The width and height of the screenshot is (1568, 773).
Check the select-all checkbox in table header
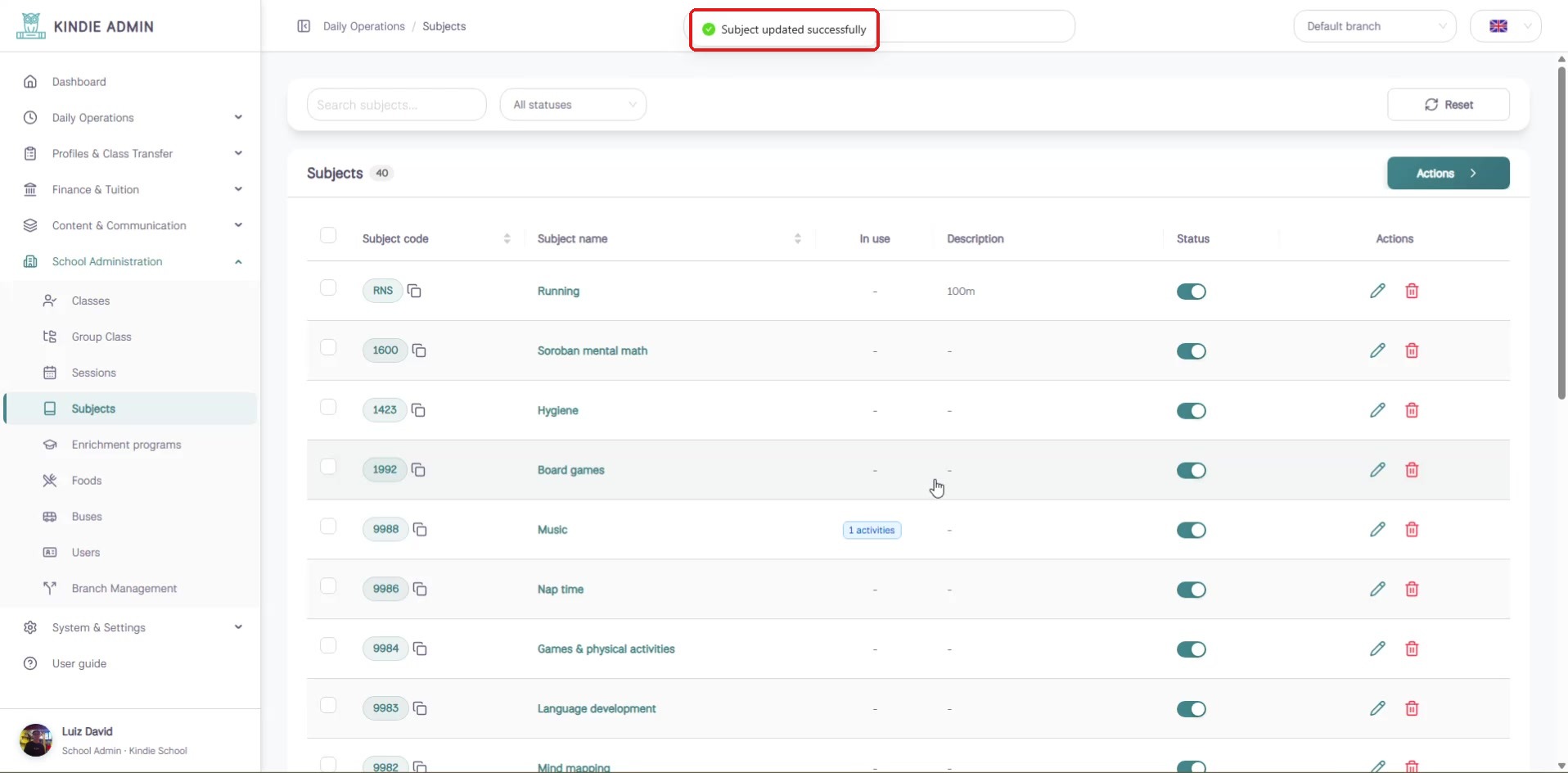[328, 236]
